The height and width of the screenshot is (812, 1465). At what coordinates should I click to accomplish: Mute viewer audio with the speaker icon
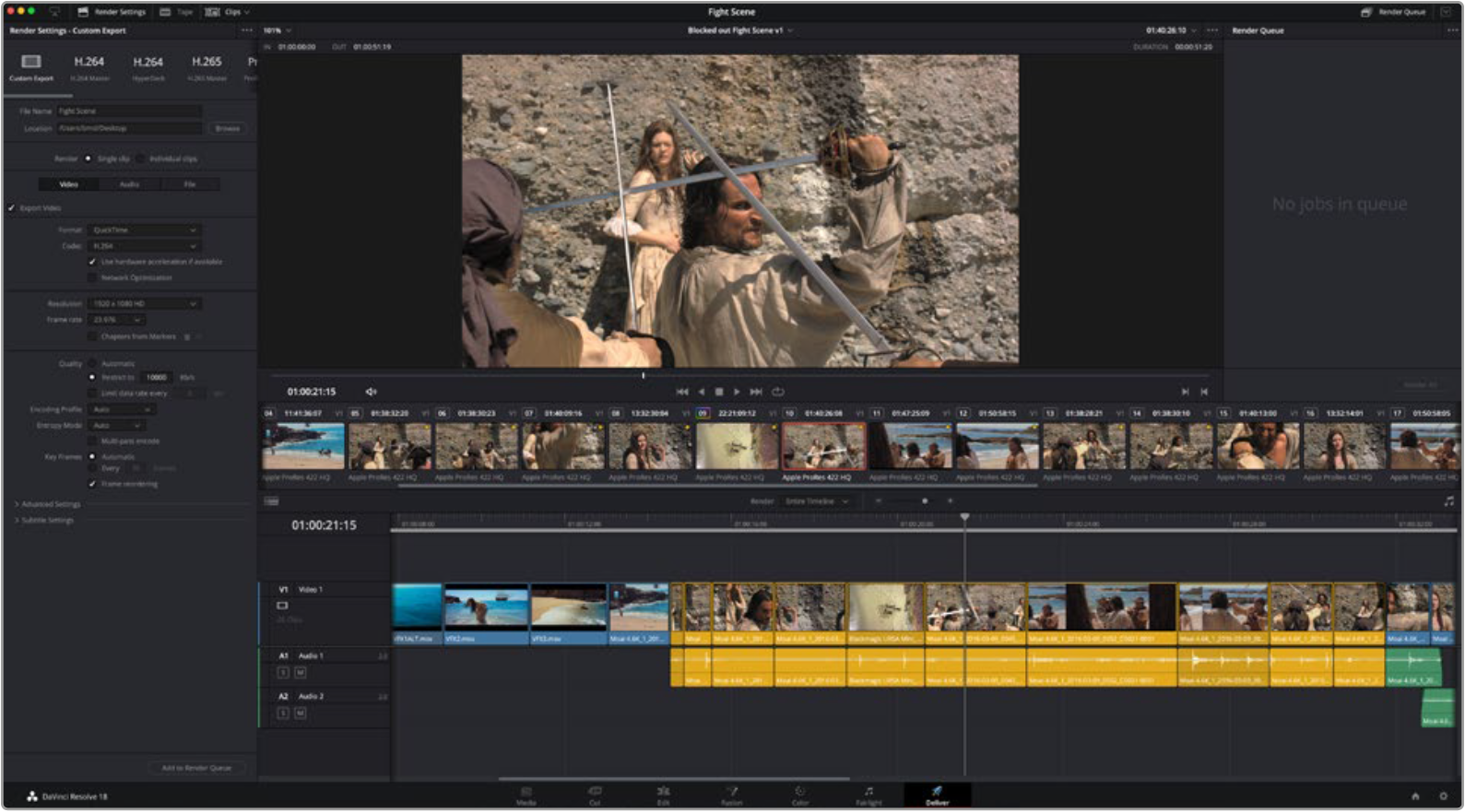371,392
